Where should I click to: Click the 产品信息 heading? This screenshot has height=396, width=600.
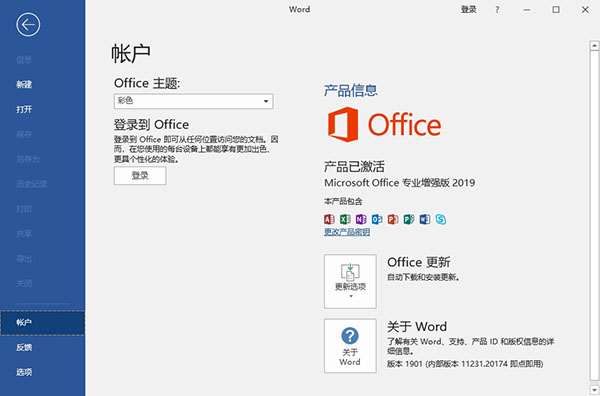pyautogui.click(x=351, y=90)
